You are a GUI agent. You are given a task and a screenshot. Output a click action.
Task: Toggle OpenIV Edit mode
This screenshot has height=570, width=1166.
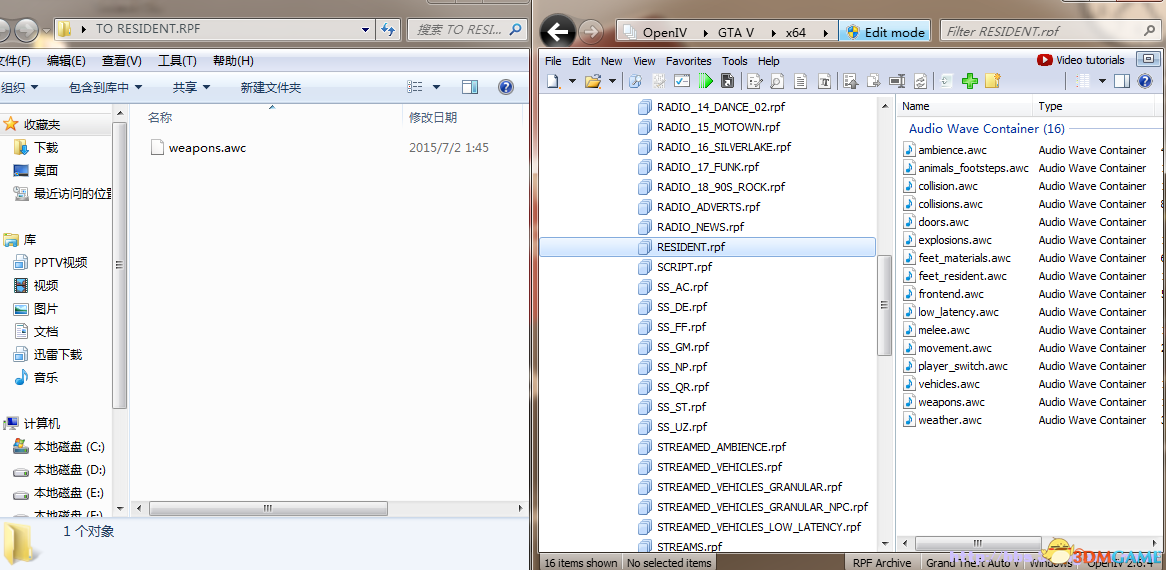click(885, 32)
